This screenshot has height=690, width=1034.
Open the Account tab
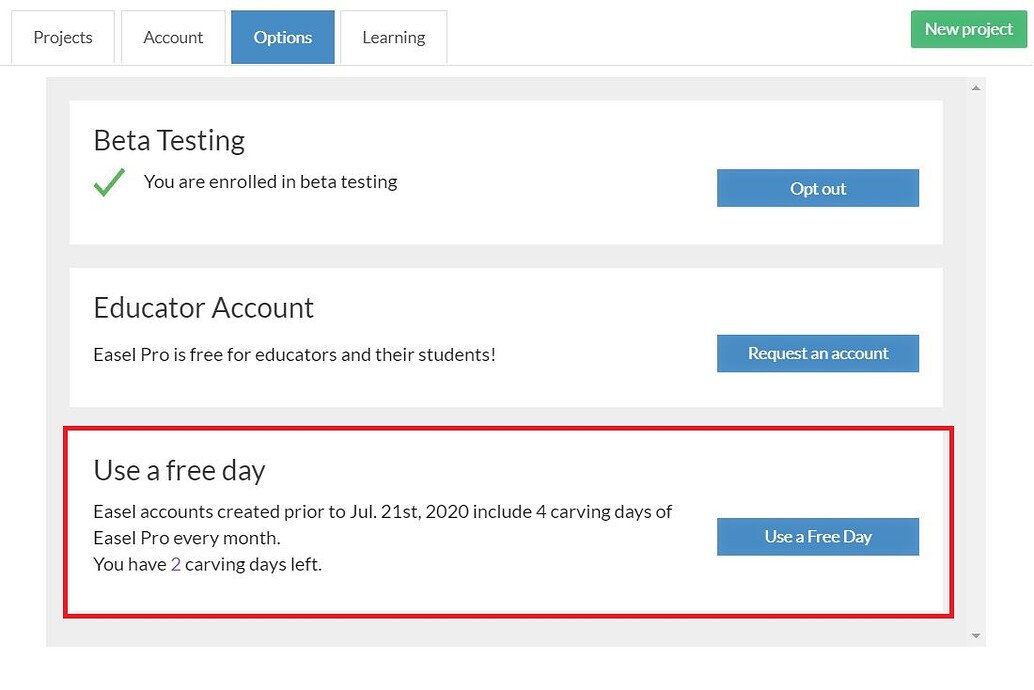tap(172, 37)
